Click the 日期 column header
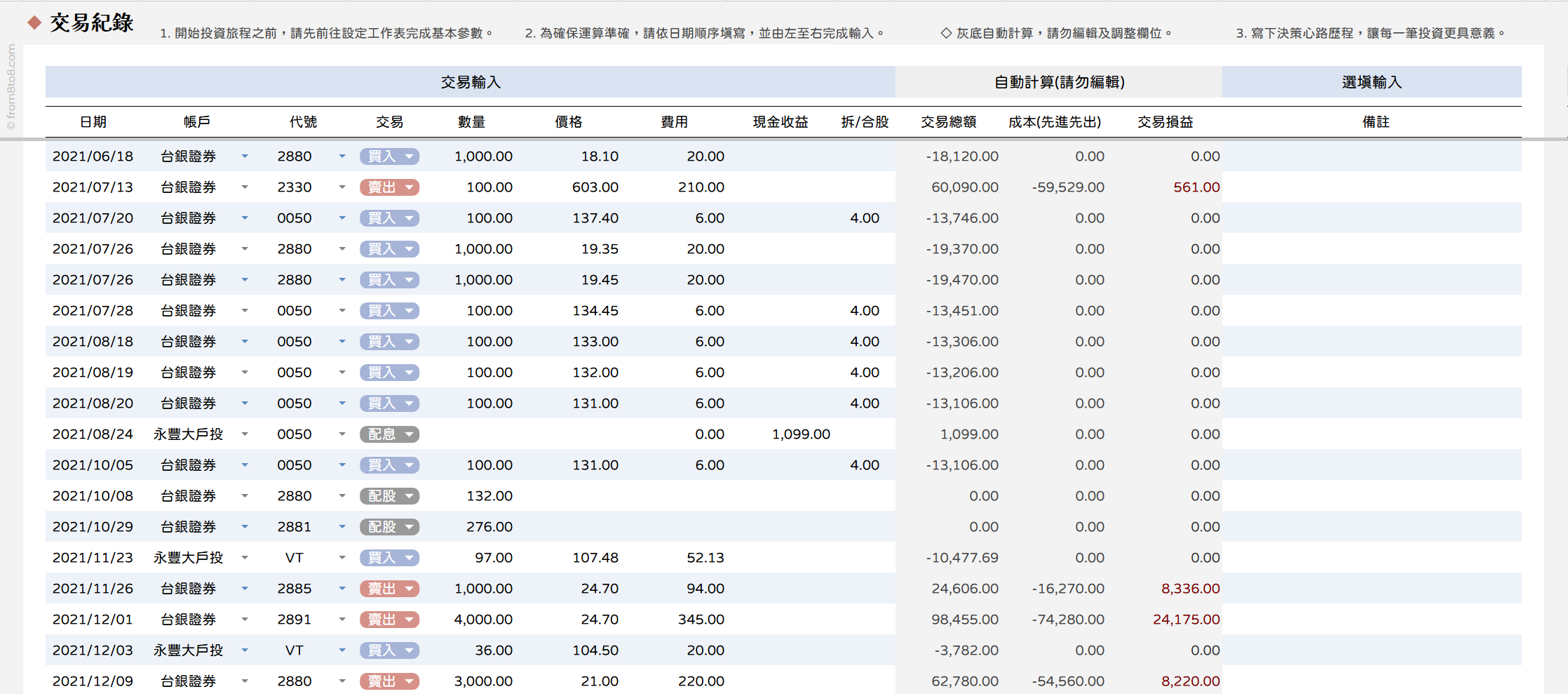1568x694 pixels. pyautogui.click(x=95, y=121)
